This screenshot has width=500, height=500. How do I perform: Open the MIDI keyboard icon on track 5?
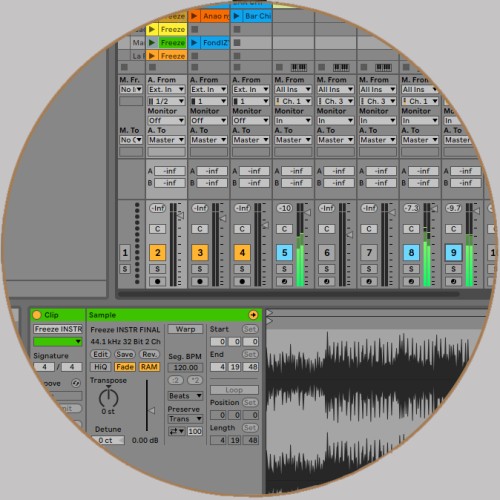(x=299, y=68)
